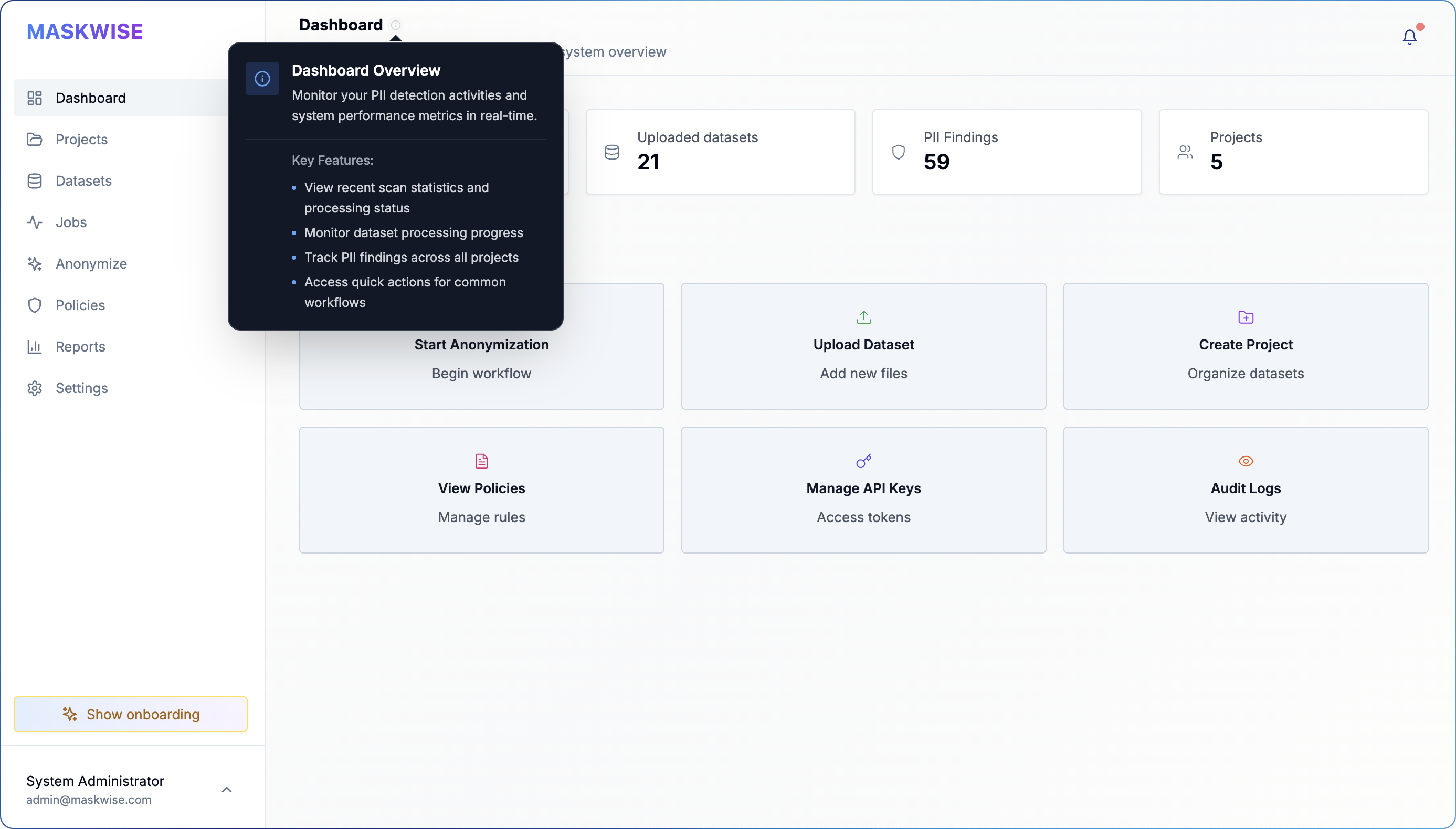This screenshot has width=1456, height=829.
Task: Click "Begin workflow" subtitle text
Action: [482, 374]
